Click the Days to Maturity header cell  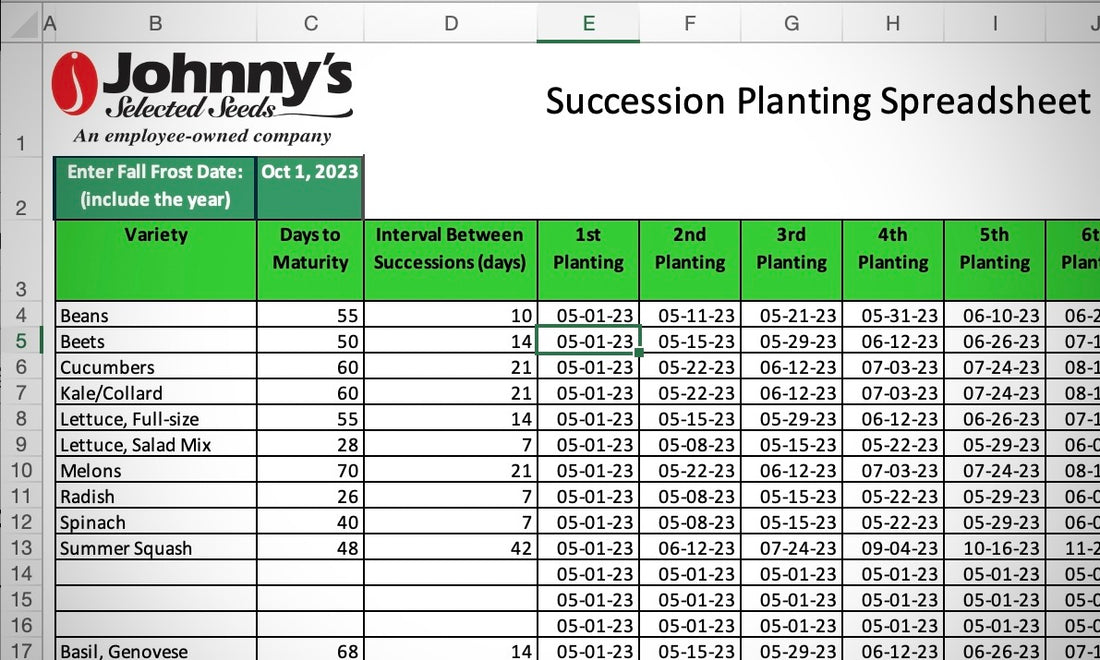pos(310,260)
